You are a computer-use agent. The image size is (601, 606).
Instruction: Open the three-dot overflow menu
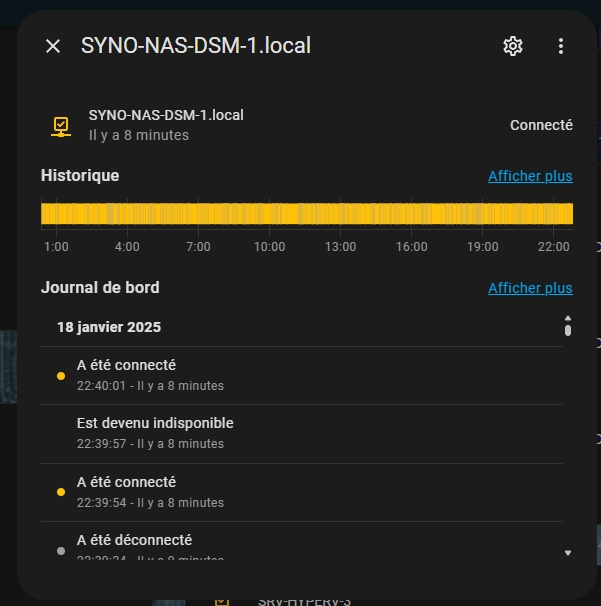point(561,46)
